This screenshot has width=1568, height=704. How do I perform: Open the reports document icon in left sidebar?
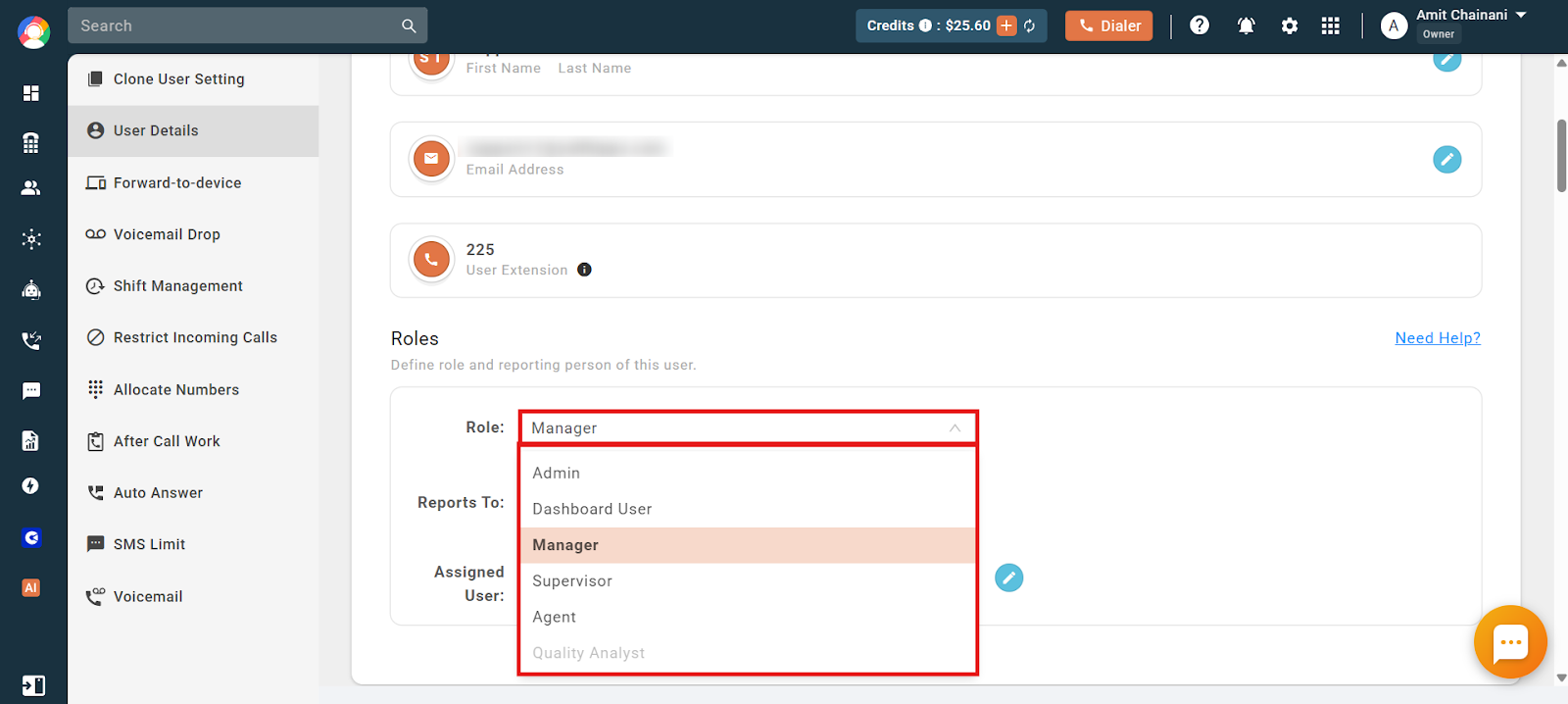pos(31,440)
